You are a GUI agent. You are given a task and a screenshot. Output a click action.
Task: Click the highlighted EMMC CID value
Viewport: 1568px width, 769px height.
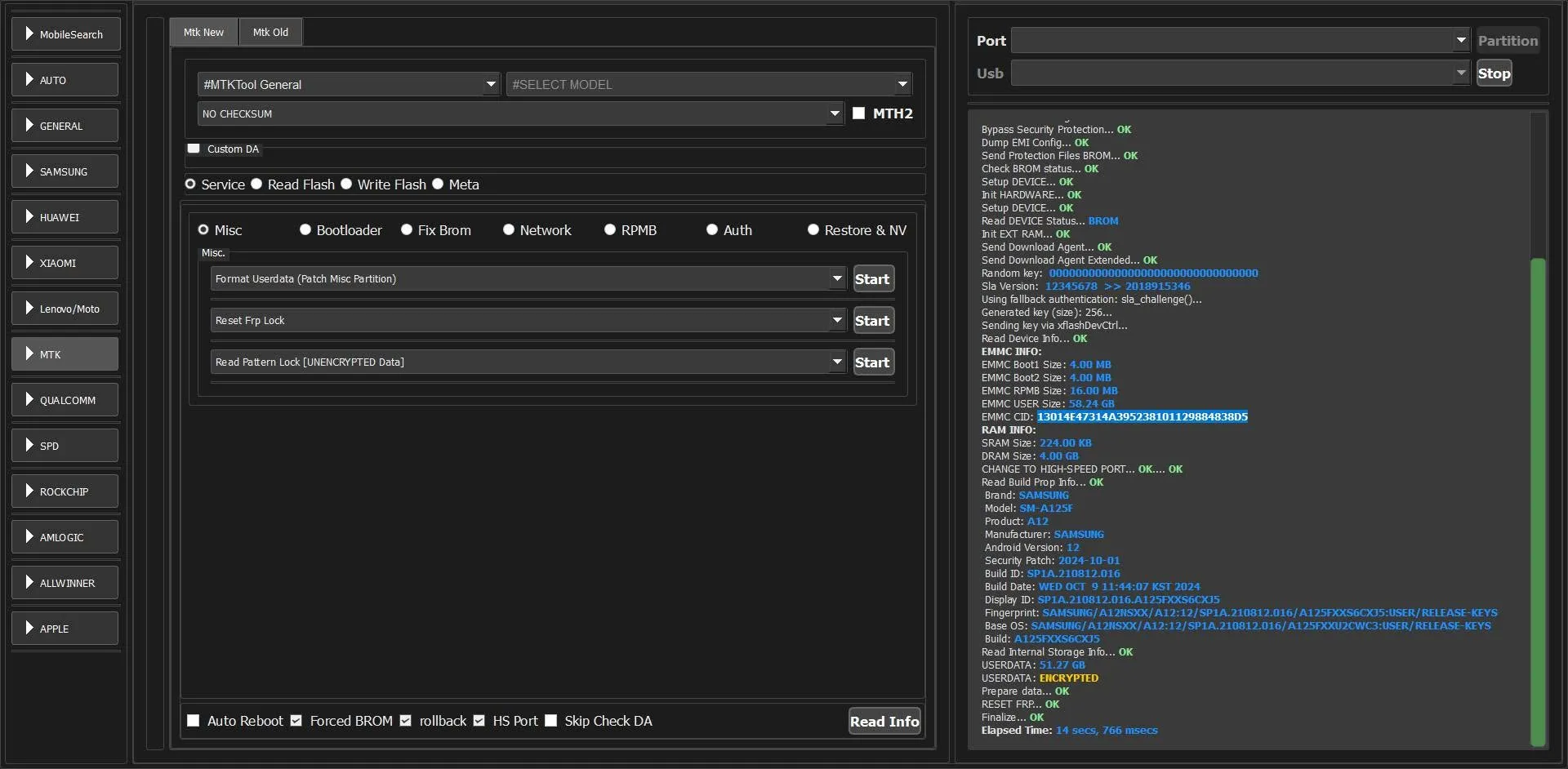click(x=1143, y=417)
